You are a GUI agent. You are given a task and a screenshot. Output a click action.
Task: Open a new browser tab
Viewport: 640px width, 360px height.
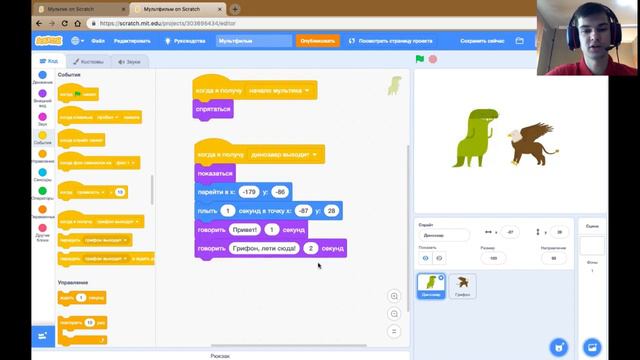[235, 9]
